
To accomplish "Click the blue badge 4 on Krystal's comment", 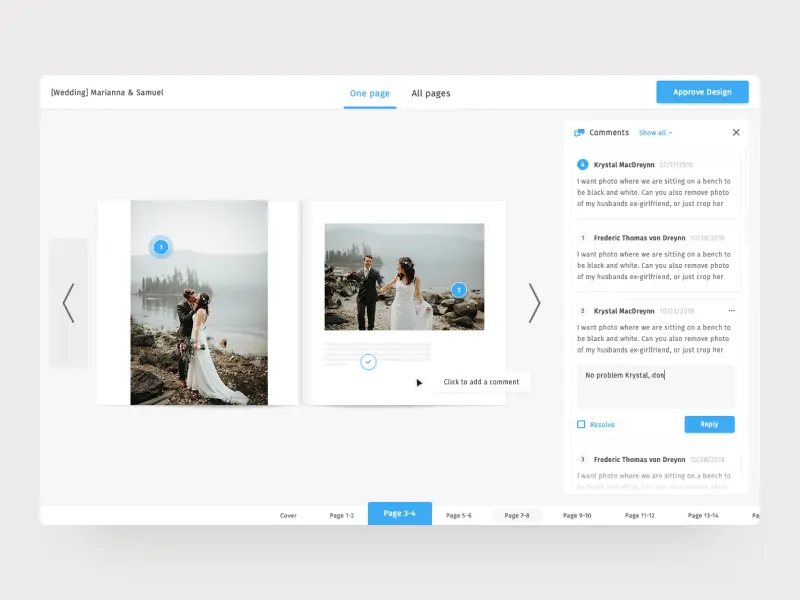I will (x=582, y=165).
